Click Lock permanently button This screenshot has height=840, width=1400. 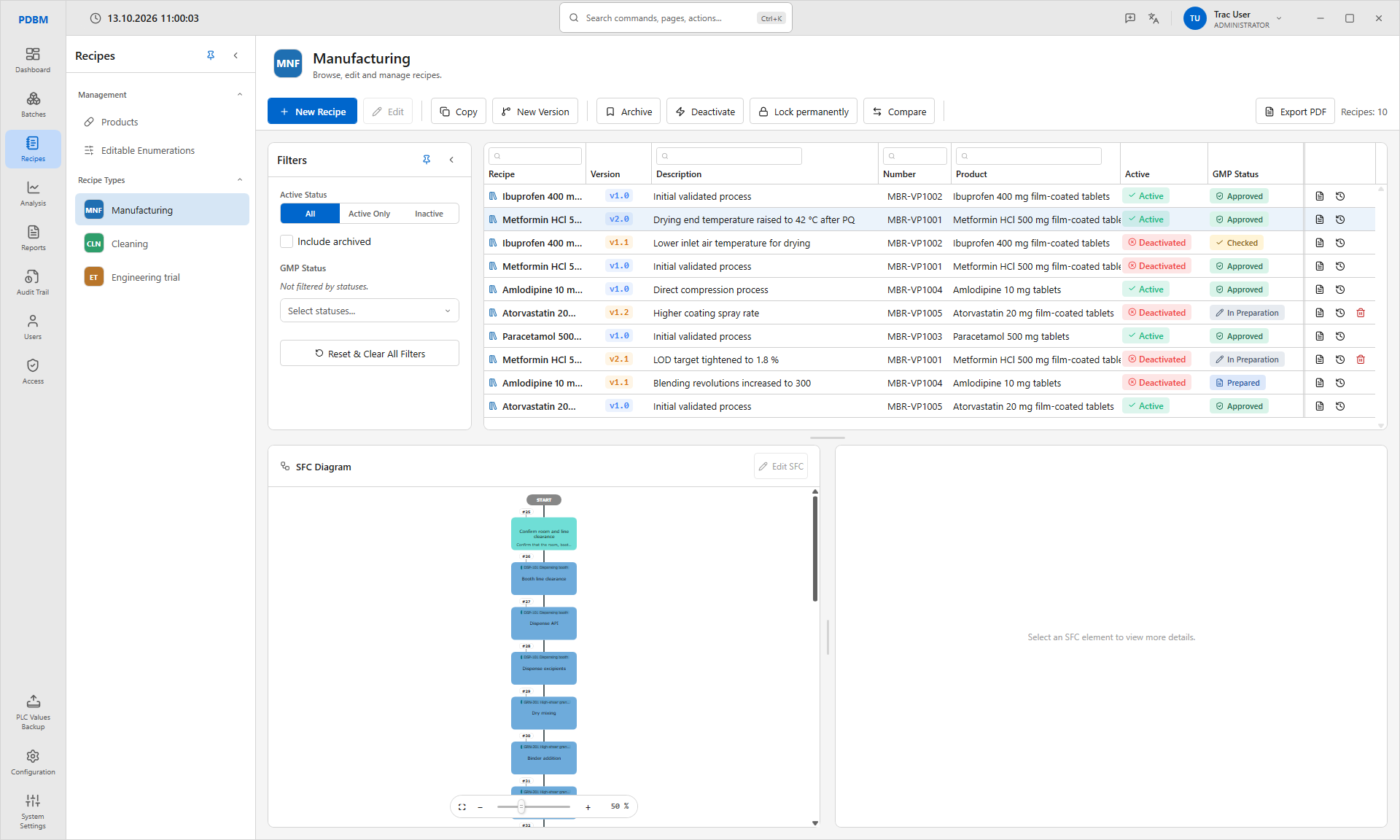[803, 112]
